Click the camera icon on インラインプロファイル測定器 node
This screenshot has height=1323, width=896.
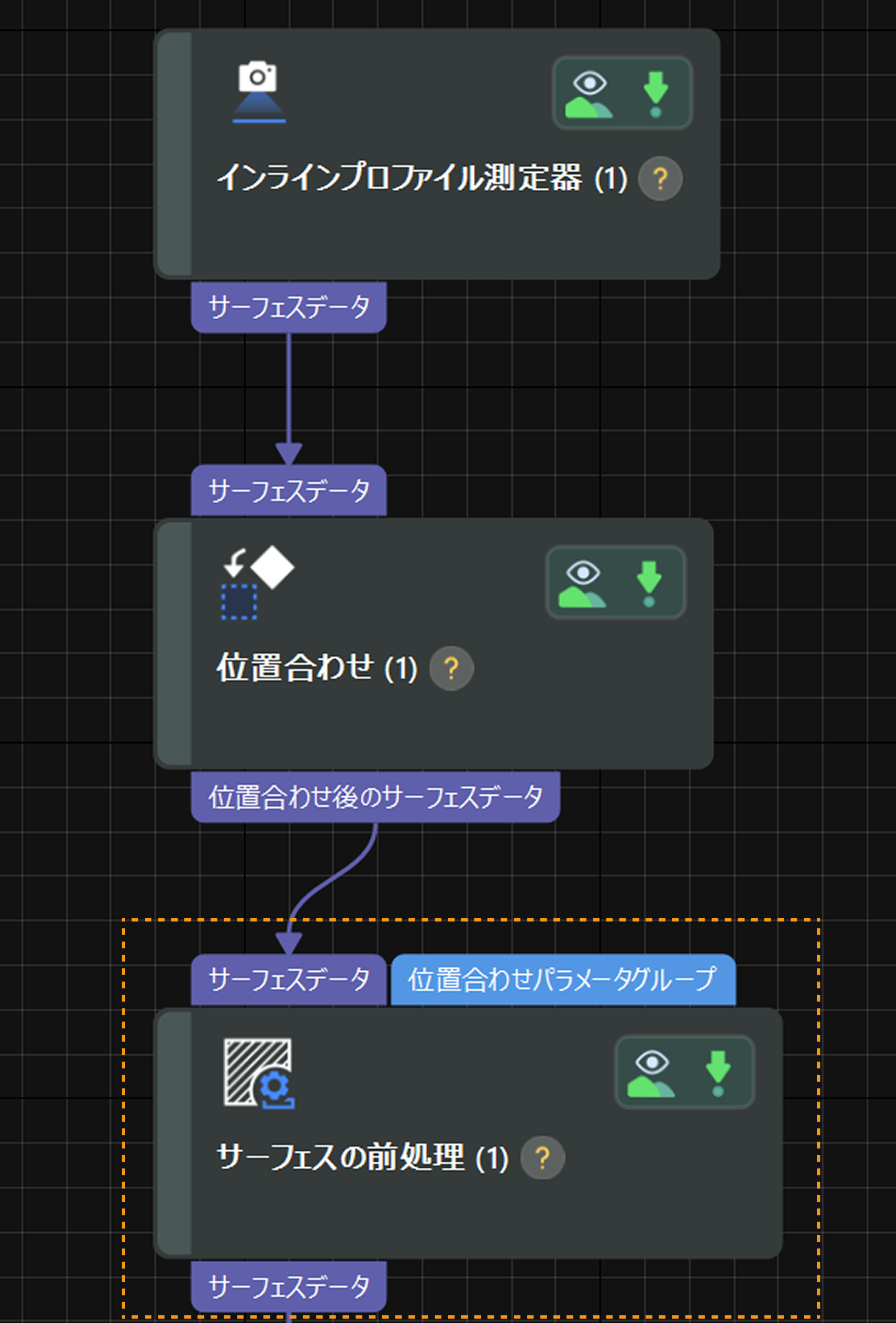[258, 92]
